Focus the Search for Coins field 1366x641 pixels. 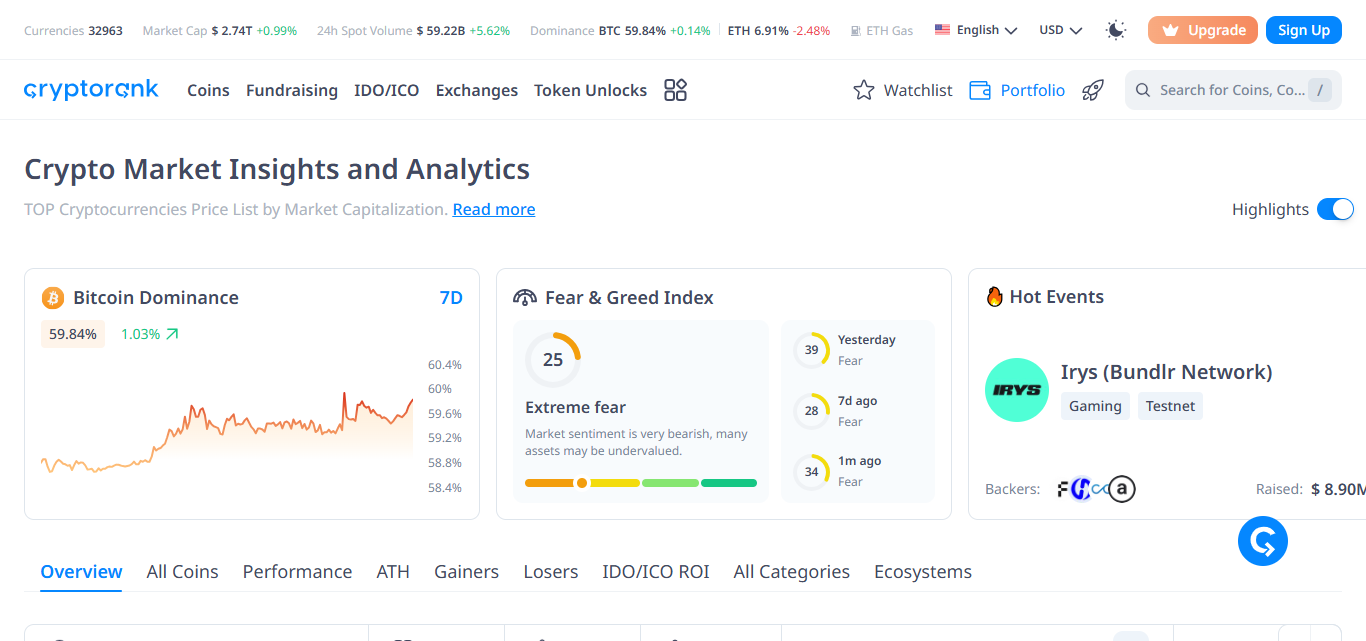coord(1233,90)
